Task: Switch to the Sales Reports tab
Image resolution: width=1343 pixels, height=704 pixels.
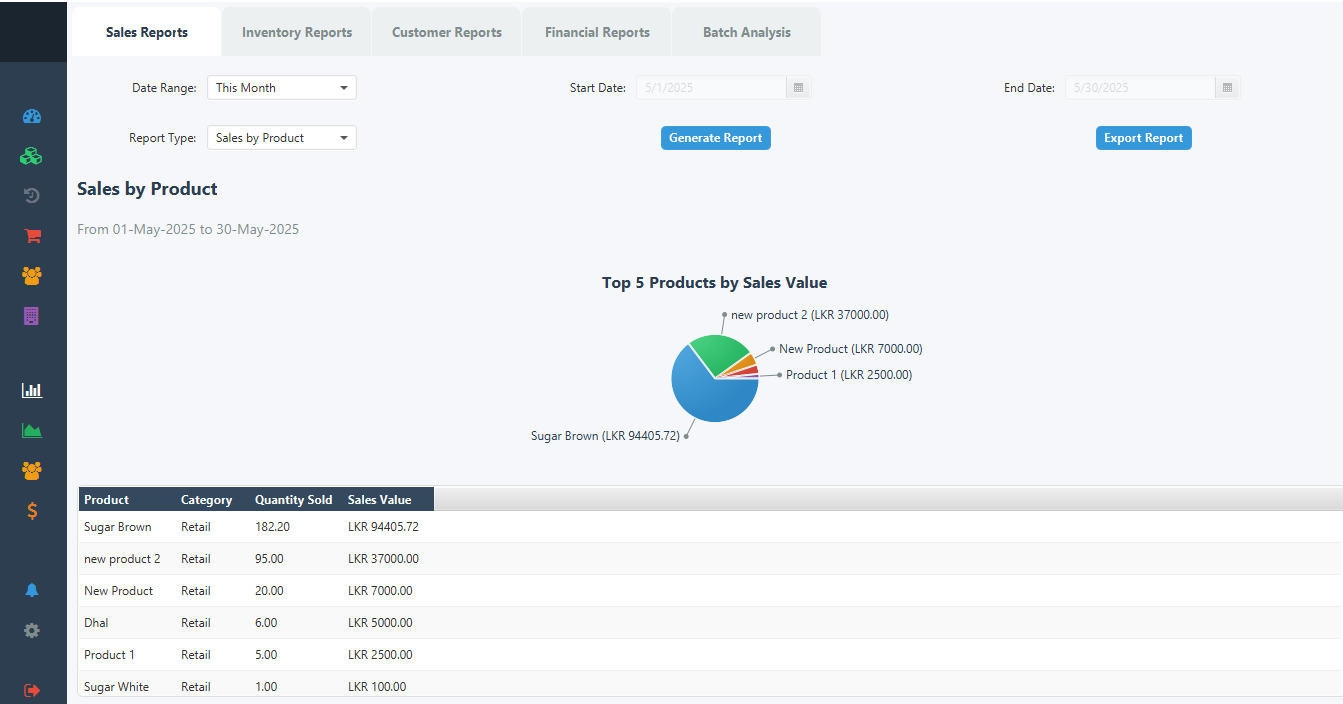Action: click(147, 32)
